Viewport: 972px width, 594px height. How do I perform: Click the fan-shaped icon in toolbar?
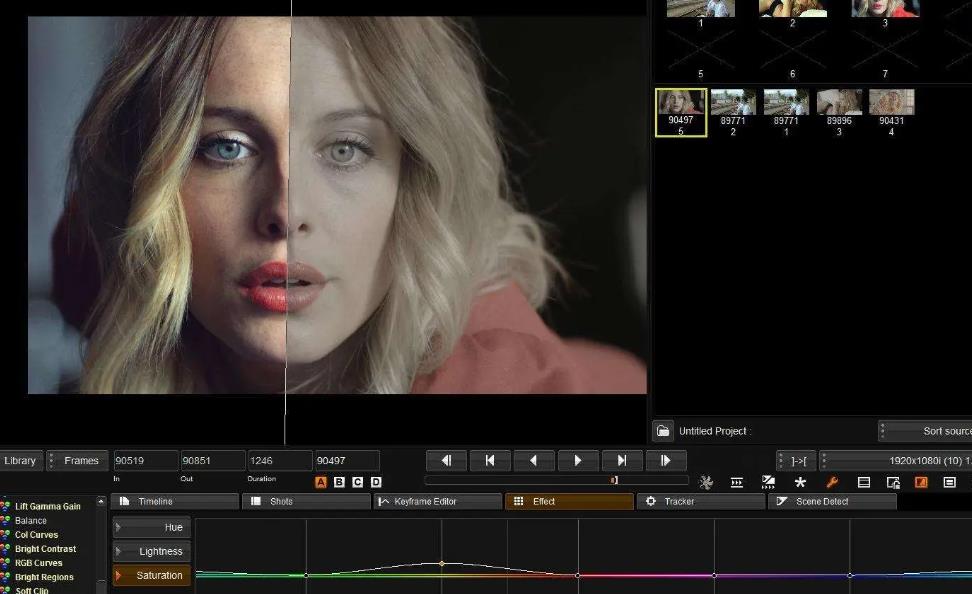click(706, 482)
